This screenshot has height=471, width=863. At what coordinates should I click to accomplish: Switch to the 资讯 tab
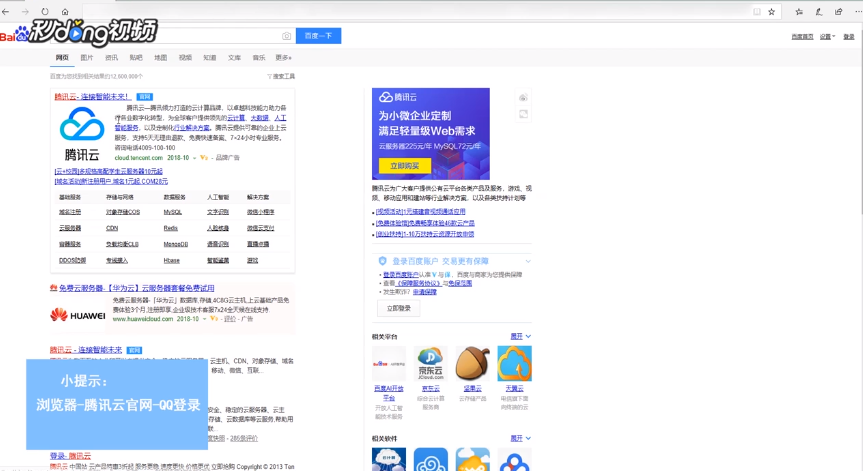coord(112,57)
